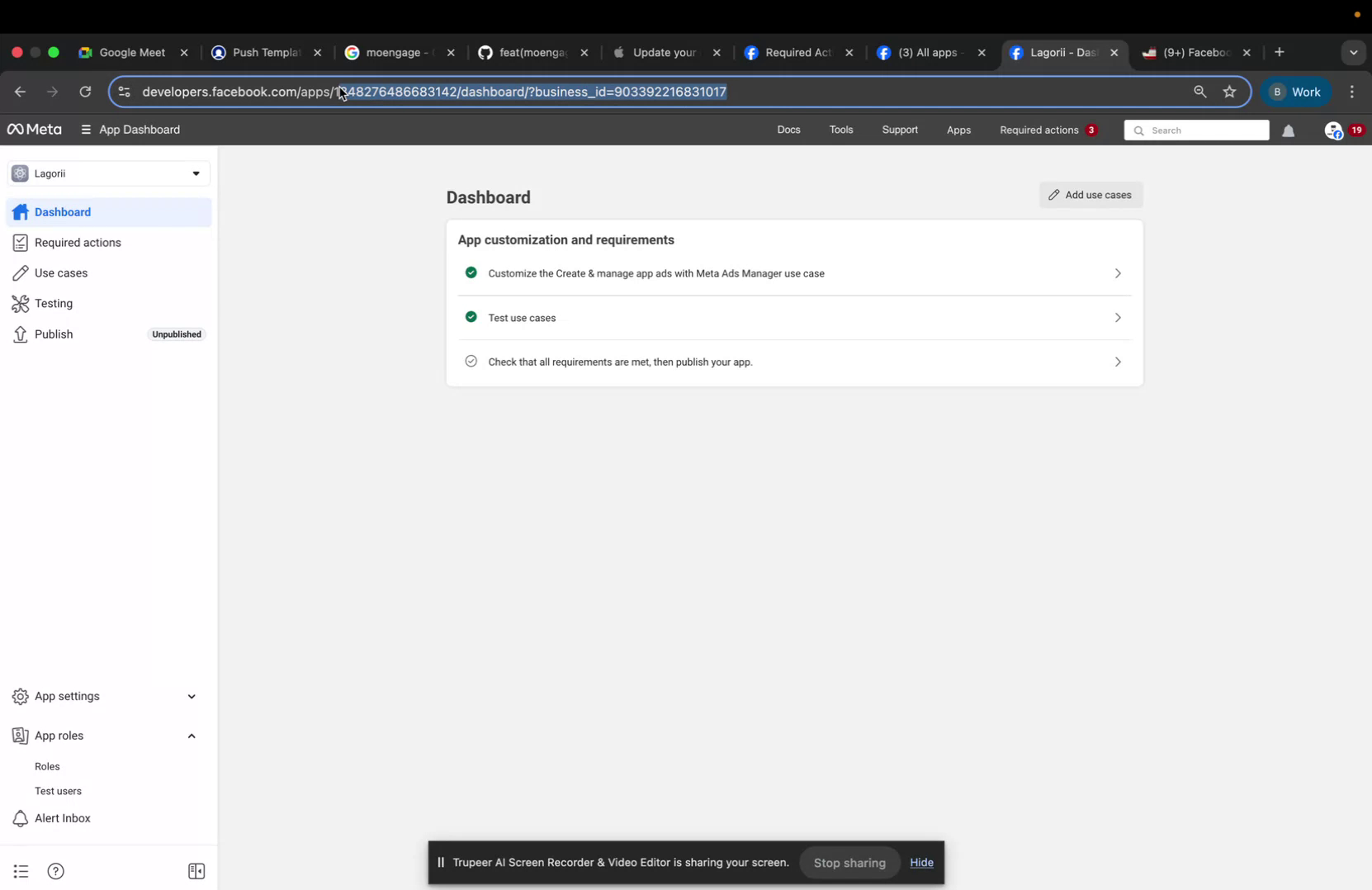Select Required actions in the sidebar
Screen dimensions: 1372x890
pos(77,243)
